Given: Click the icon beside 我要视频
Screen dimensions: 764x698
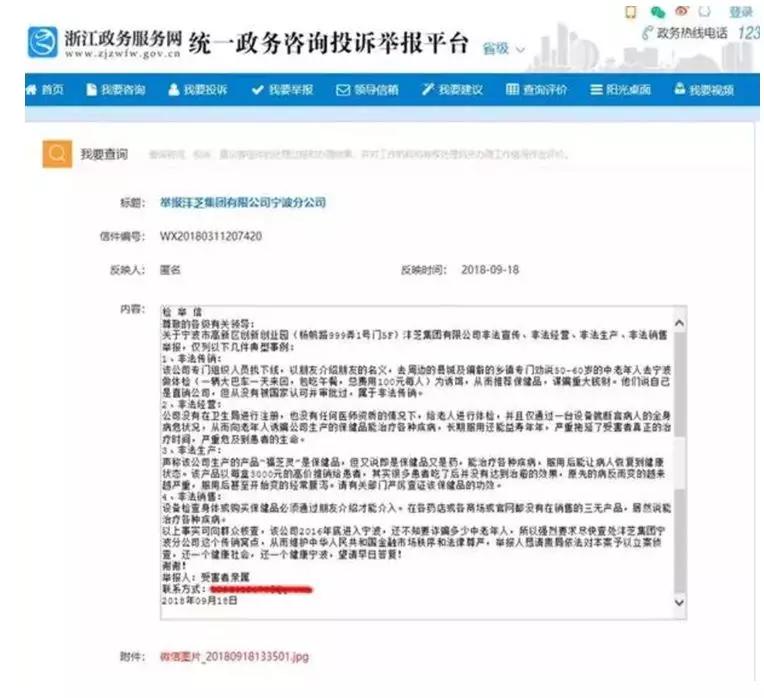Looking at the screenshot, I should pos(679,89).
